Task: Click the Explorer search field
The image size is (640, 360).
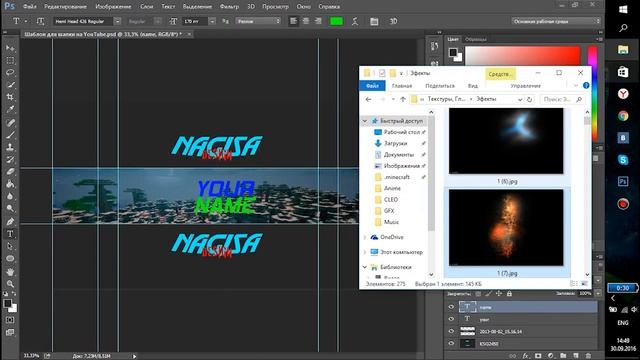Action: tap(562, 99)
